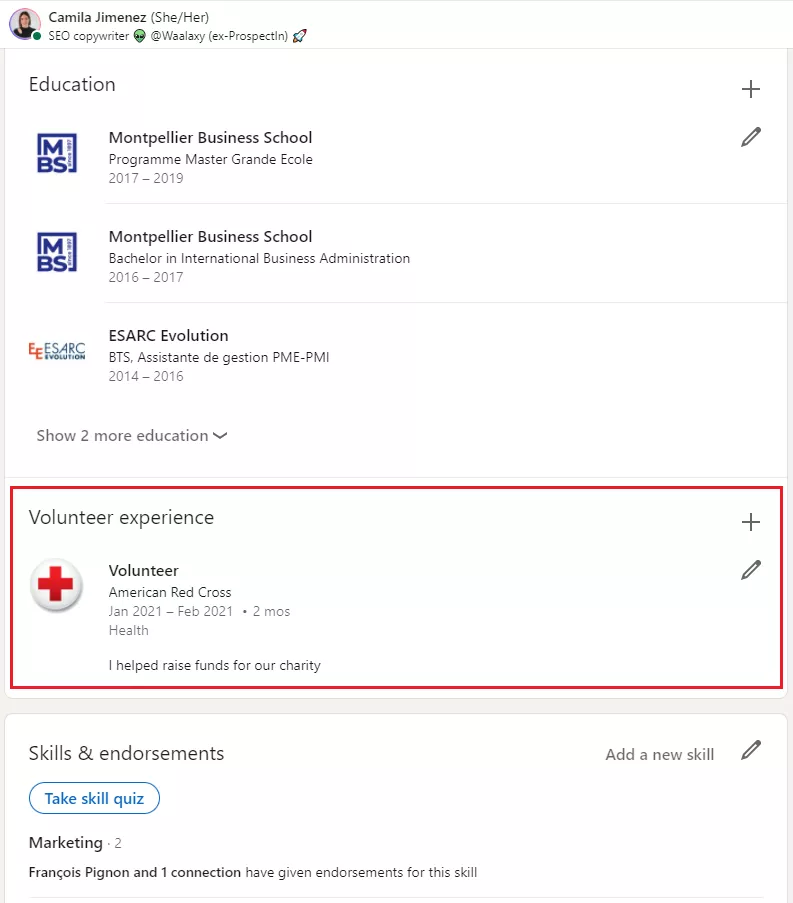Click the Camila Jimenez name in header

pos(96,17)
